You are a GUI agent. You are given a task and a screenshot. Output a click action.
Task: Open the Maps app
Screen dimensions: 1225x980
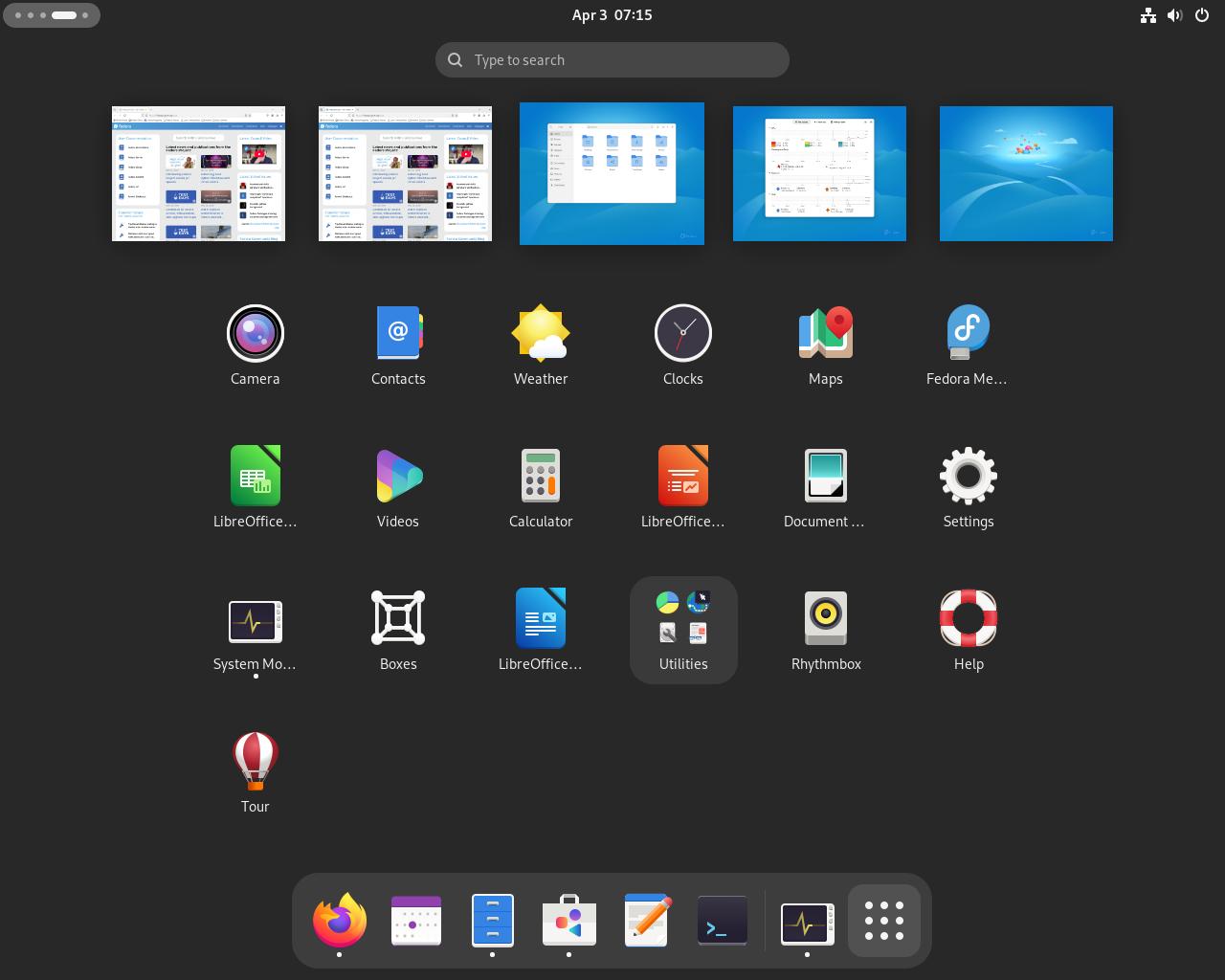click(826, 345)
